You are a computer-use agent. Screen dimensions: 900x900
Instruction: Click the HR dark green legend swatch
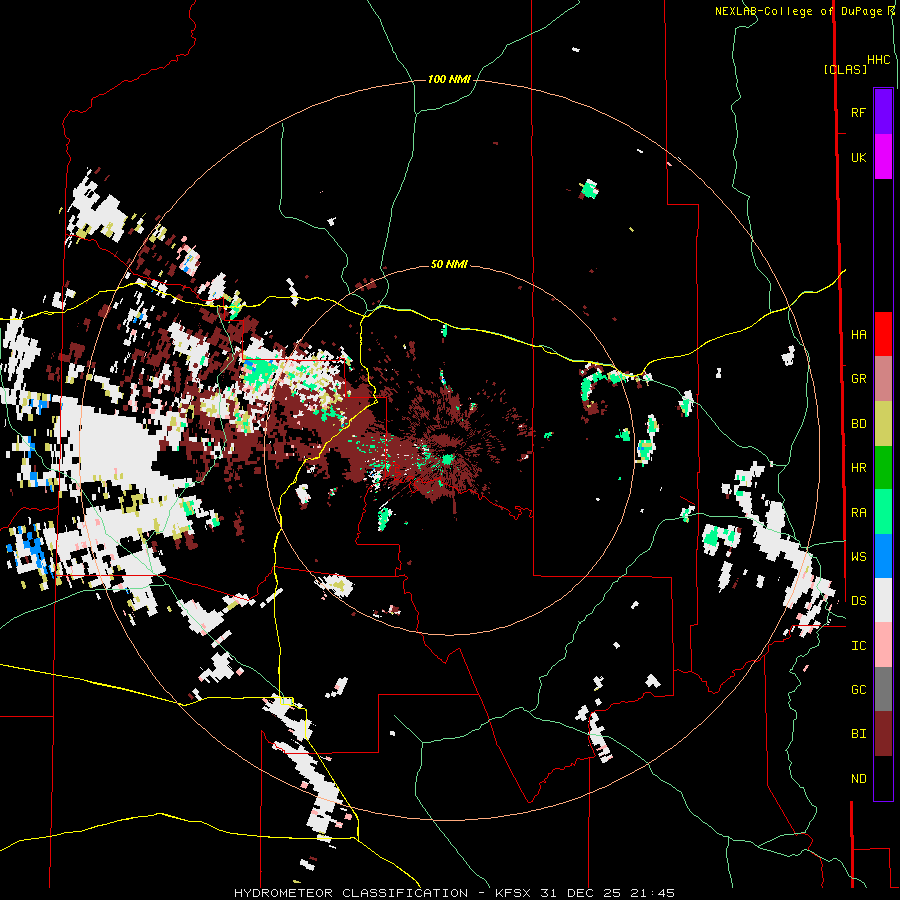pyautogui.click(x=883, y=467)
